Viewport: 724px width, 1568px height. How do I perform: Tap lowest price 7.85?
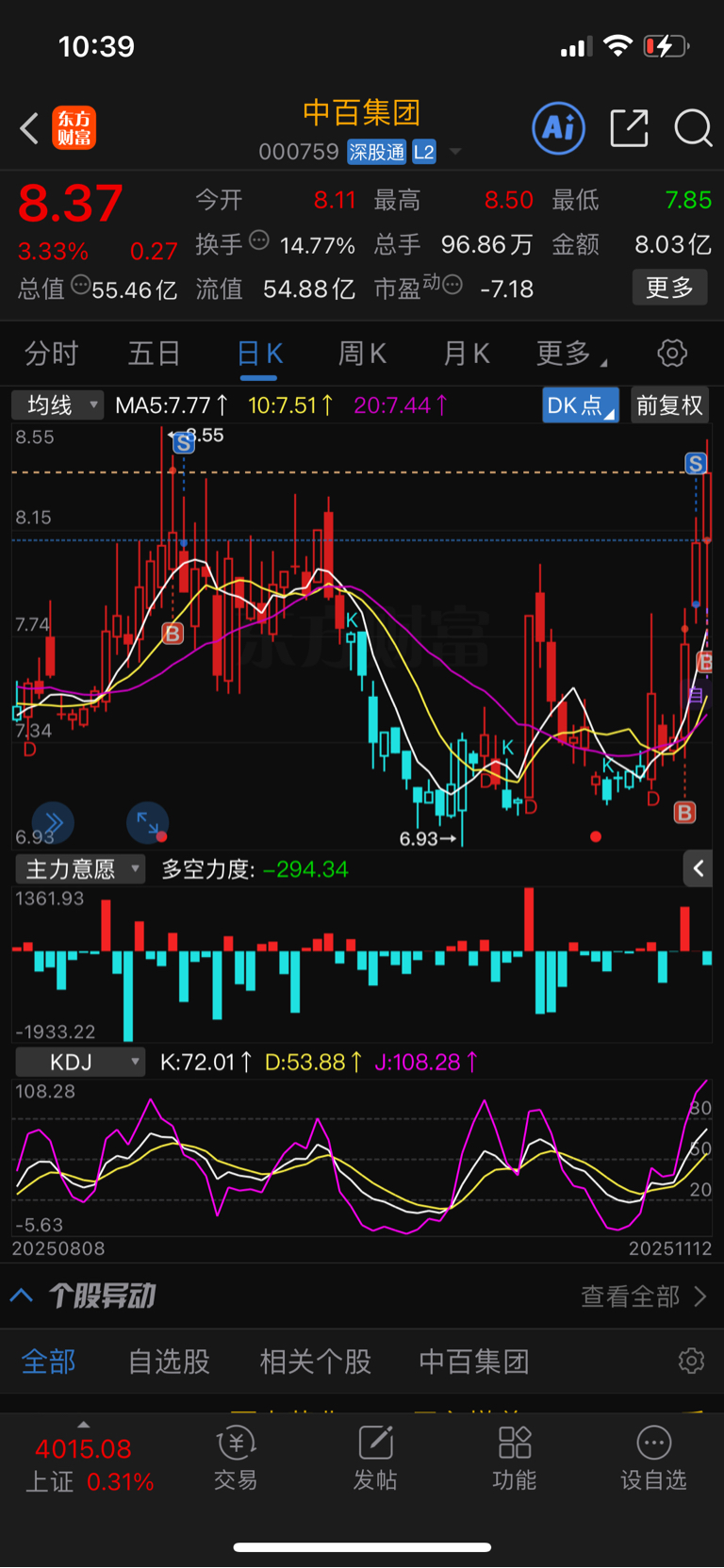[x=688, y=200]
